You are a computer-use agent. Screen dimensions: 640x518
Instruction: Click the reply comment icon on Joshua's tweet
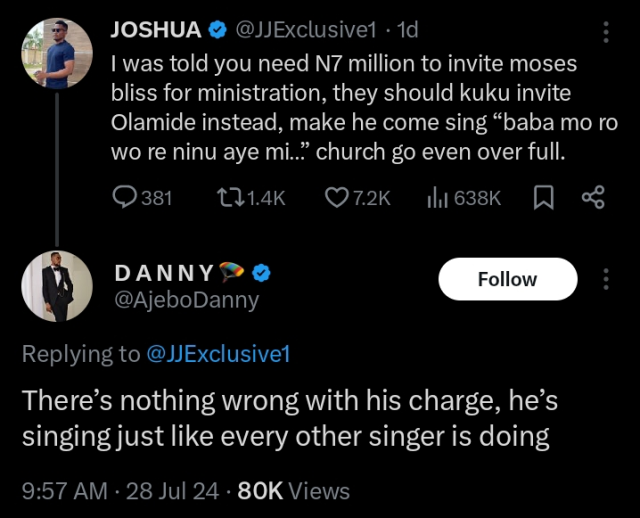pyautogui.click(x=123, y=198)
